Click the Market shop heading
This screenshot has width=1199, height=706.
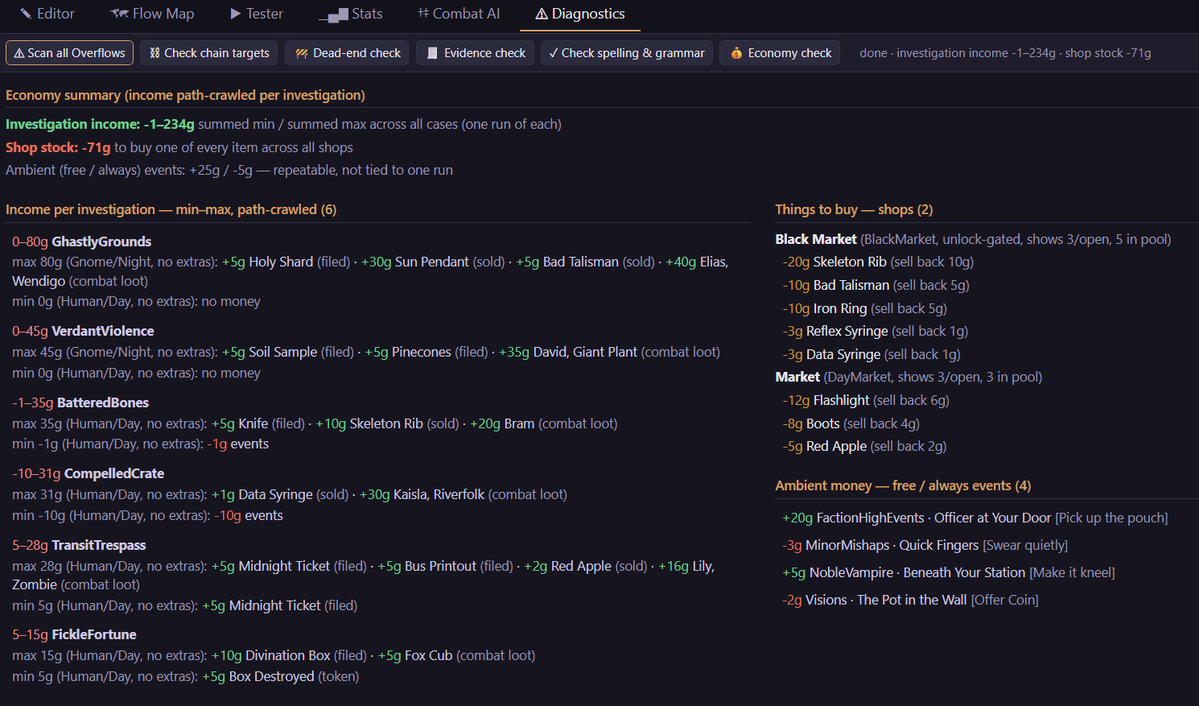[798, 377]
